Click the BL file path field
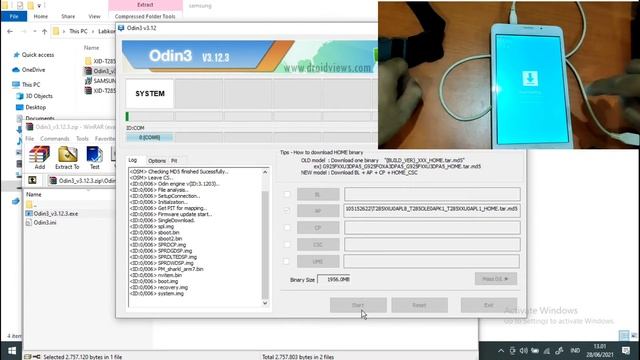Screen dimensions: 640x360 (432, 194)
